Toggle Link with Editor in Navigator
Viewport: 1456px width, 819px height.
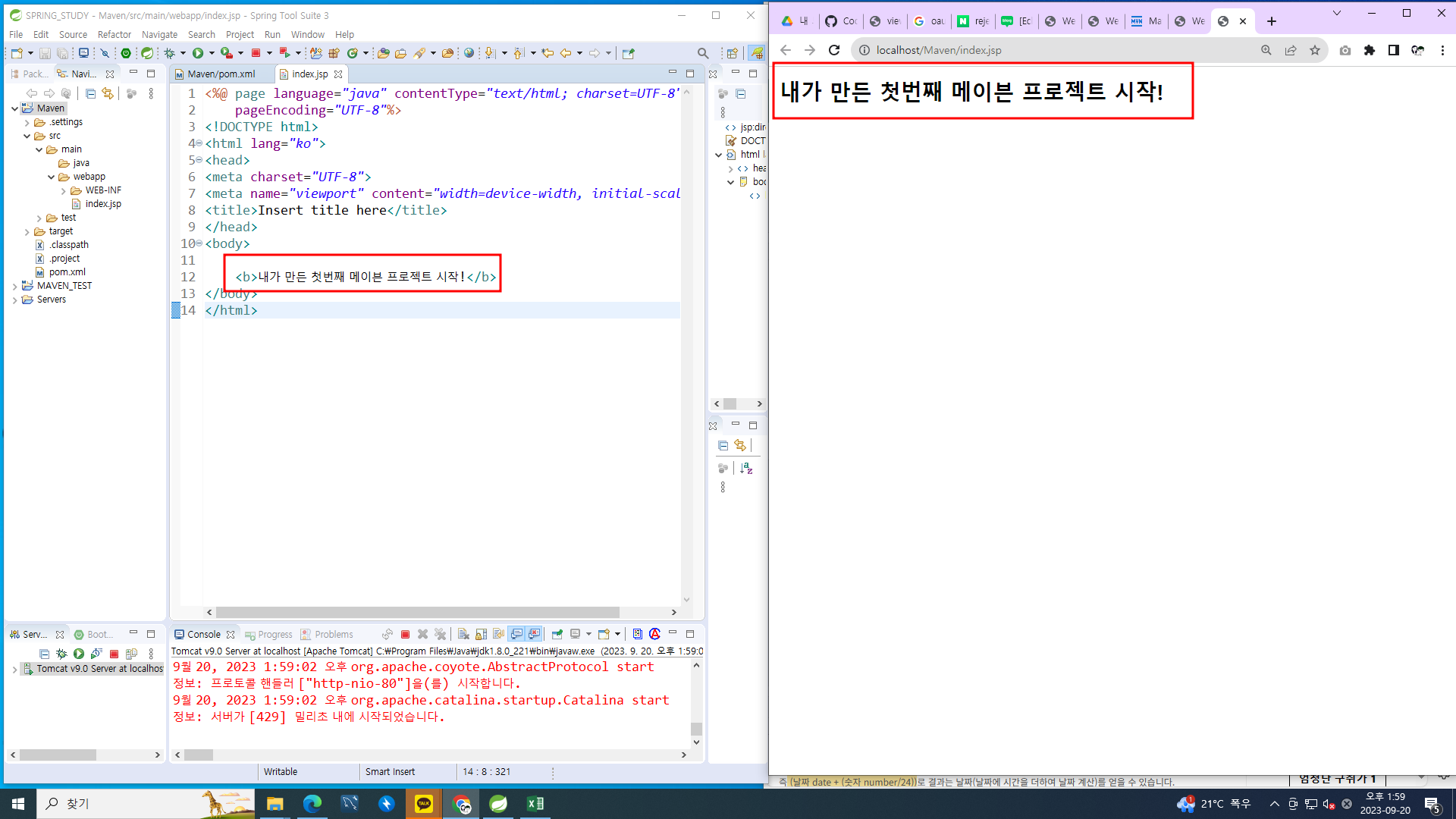(x=108, y=93)
